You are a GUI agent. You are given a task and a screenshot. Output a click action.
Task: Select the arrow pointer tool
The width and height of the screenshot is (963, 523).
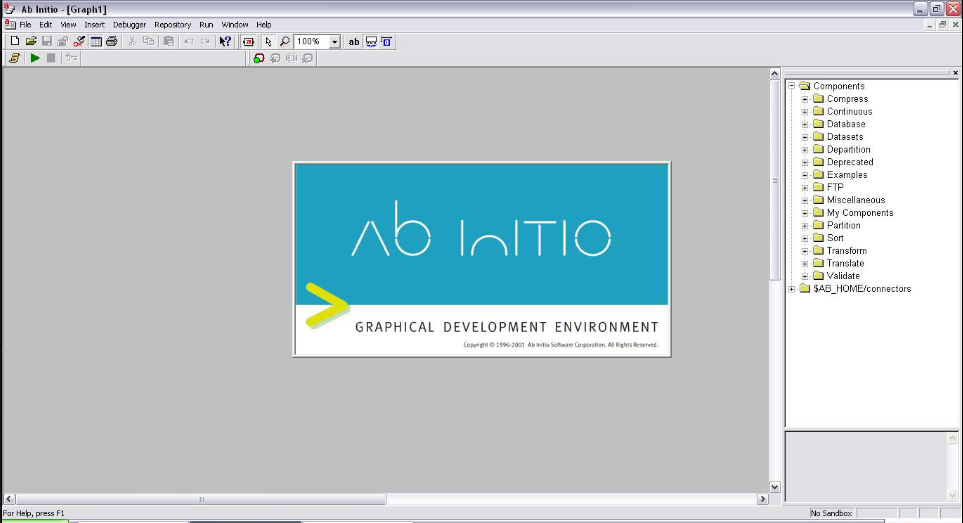click(268, 41)
